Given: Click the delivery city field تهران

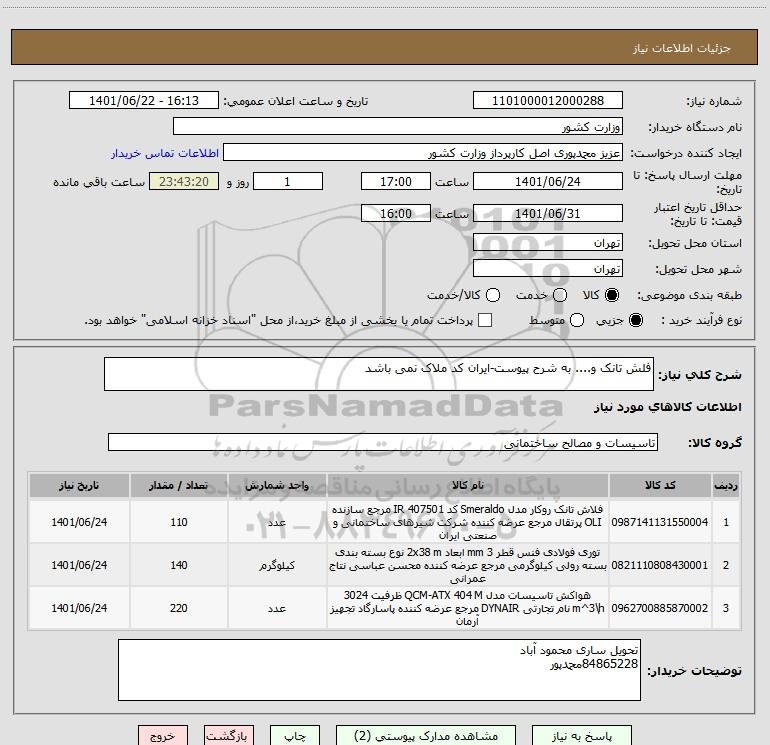Looking at the screenshot, I should point(548,269).
